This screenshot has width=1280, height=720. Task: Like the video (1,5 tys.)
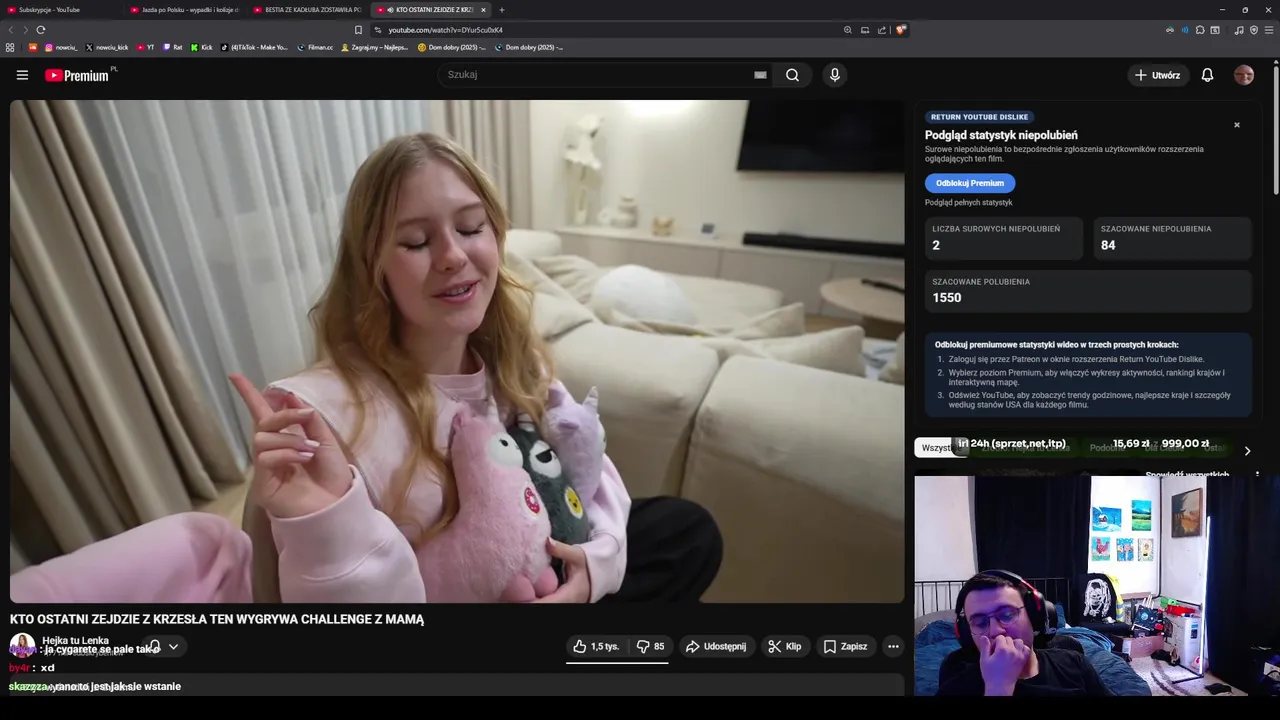pos(596,647)
